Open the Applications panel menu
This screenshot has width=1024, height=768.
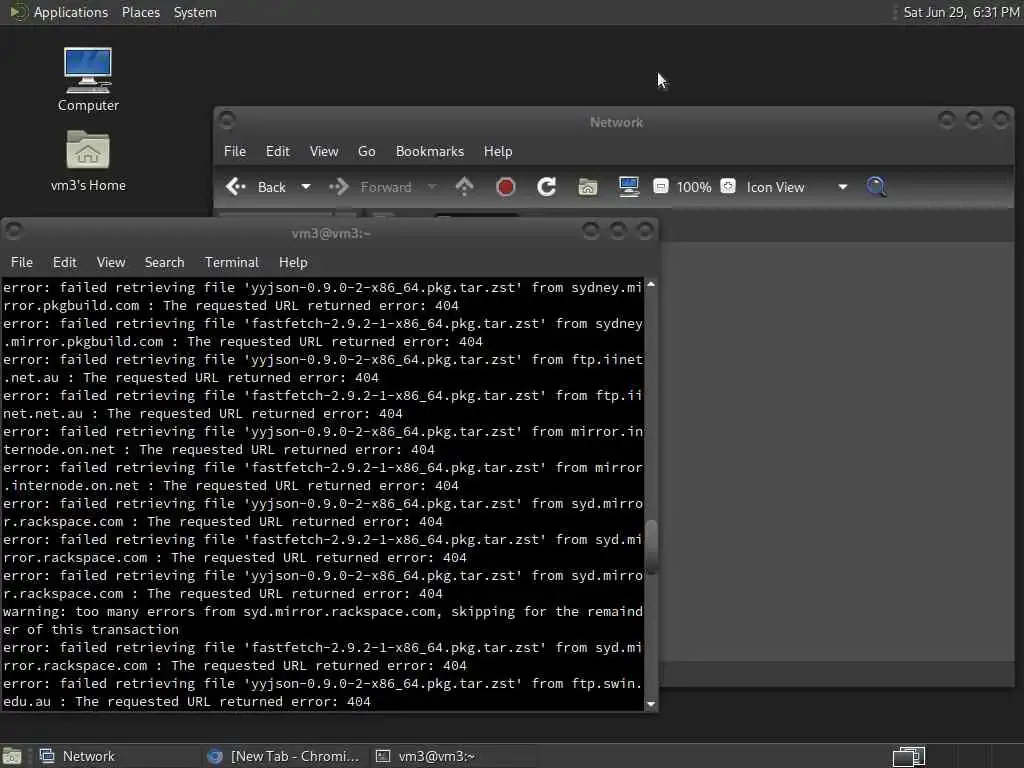pyautogui.click(x=71, y=12)
